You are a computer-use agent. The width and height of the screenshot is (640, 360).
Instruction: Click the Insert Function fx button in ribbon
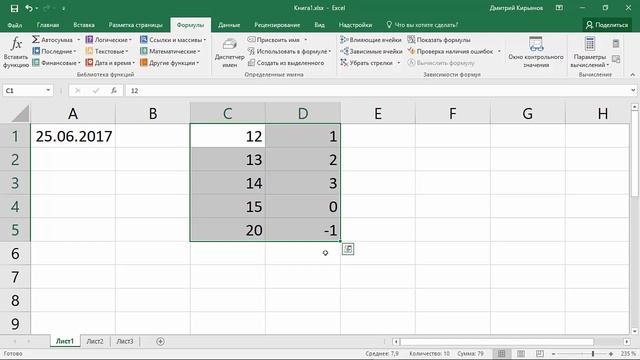pyautogui.click(x=16, y=52)
